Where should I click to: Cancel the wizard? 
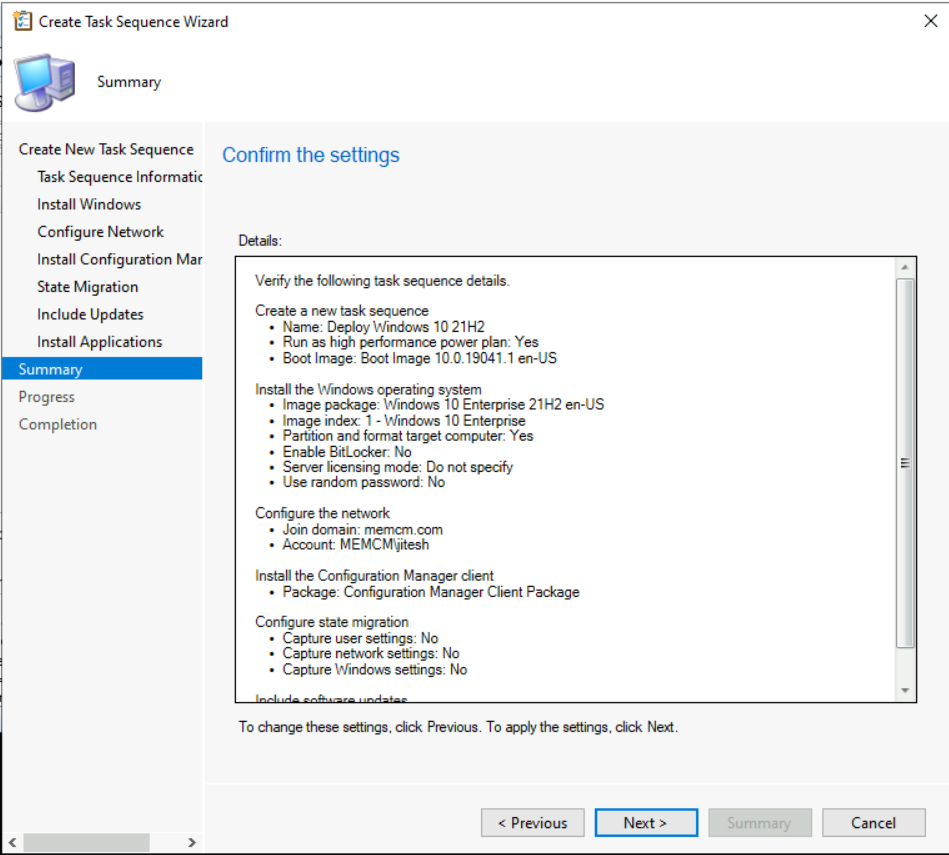[873, 823]
